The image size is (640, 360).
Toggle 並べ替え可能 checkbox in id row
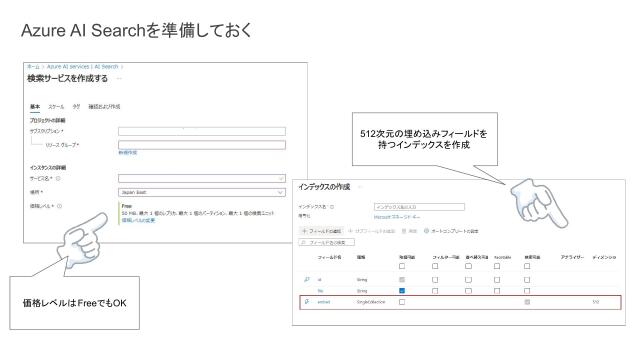pos(469,280)
